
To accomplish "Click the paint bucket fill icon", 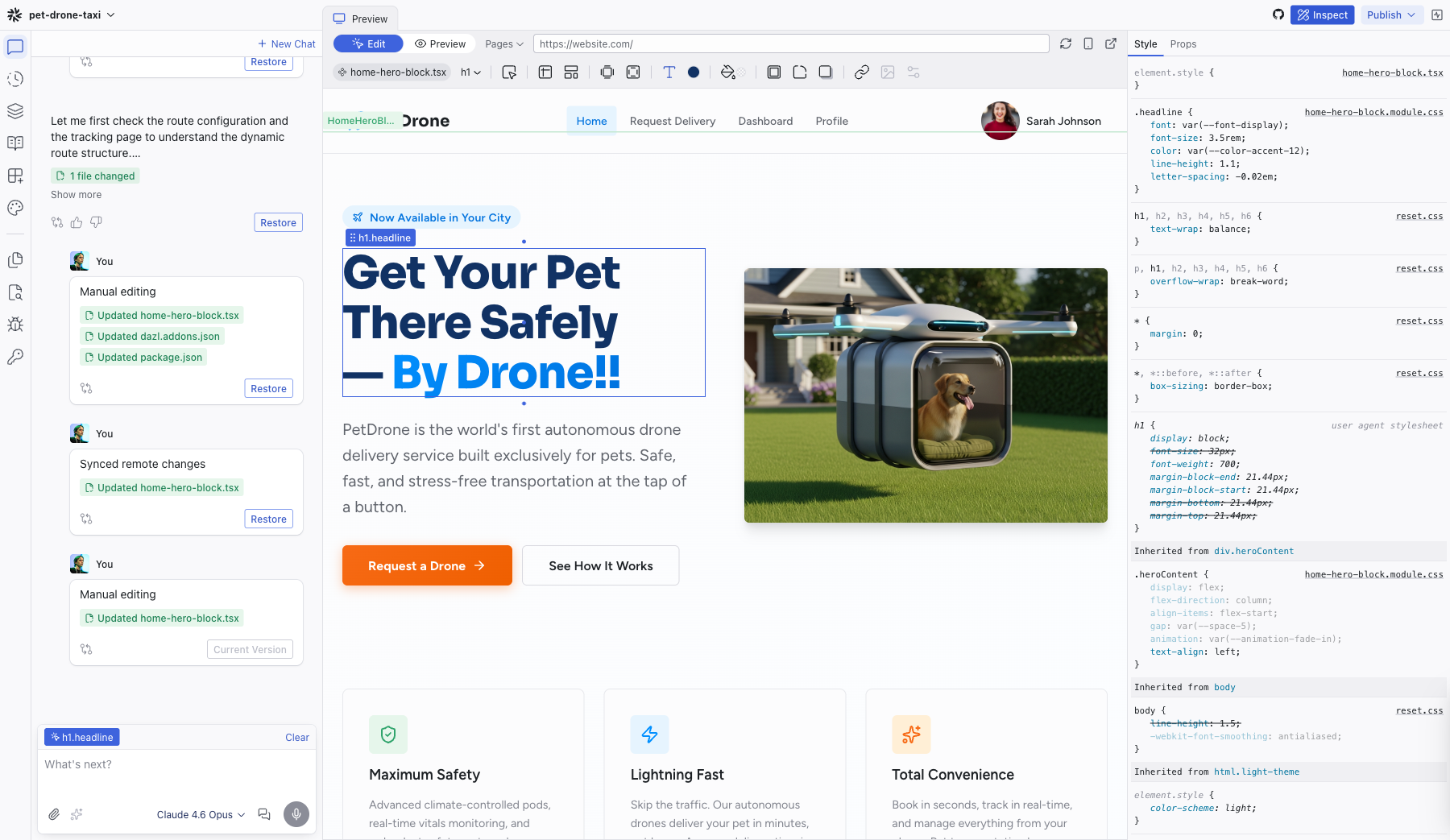I will tap(728, 72).
